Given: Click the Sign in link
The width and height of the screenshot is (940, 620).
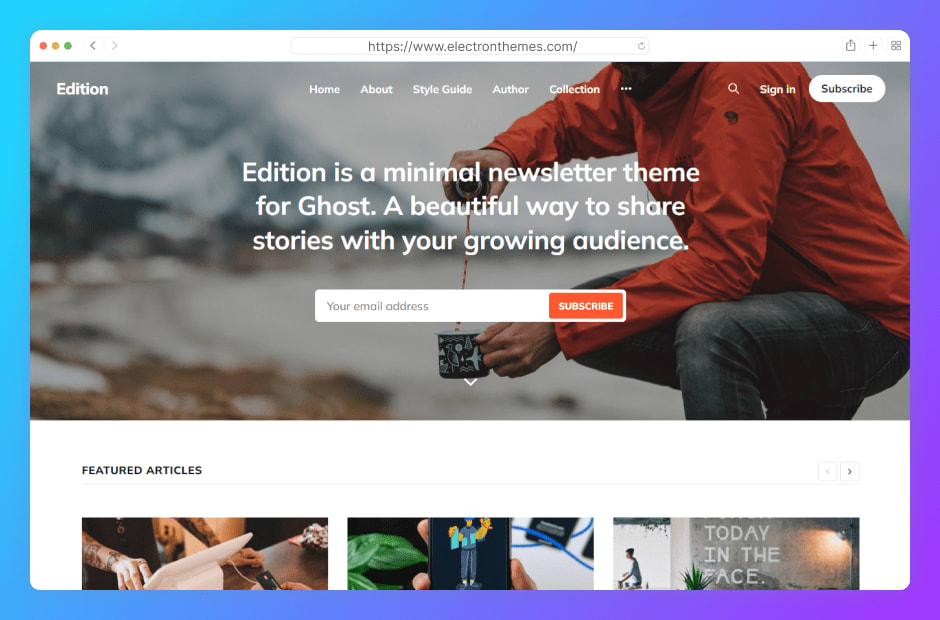Looking at the screenshot, I should pyautogui.click(x=777, y=89).
